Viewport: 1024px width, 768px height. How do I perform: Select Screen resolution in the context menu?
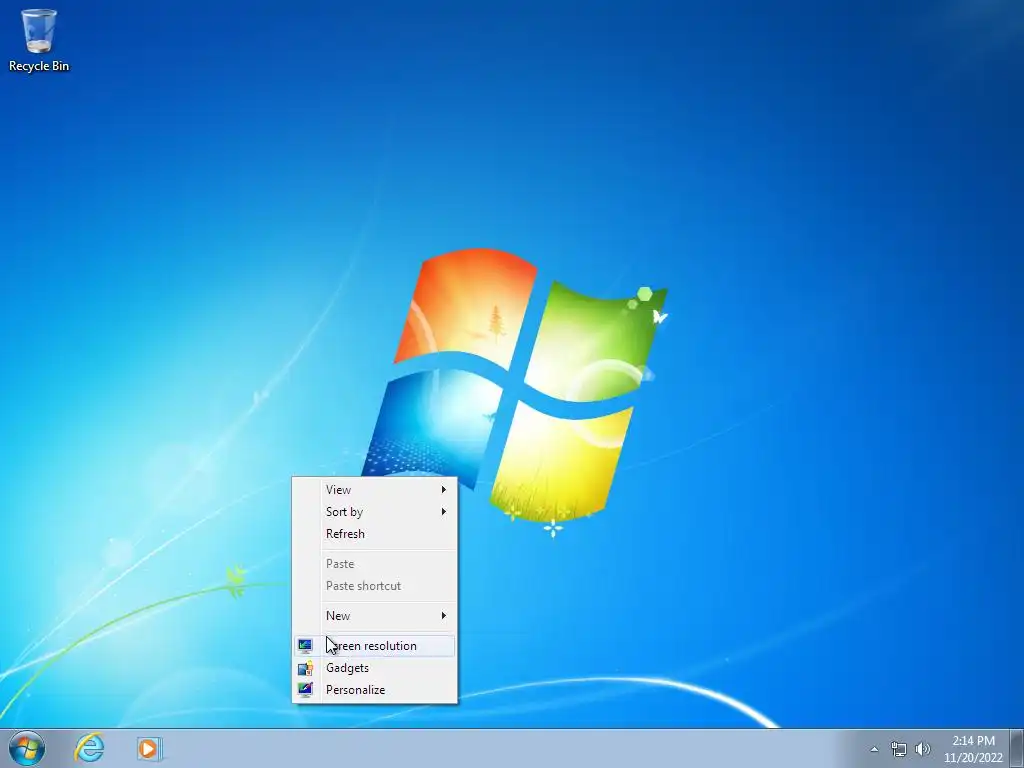pos(374,646)
